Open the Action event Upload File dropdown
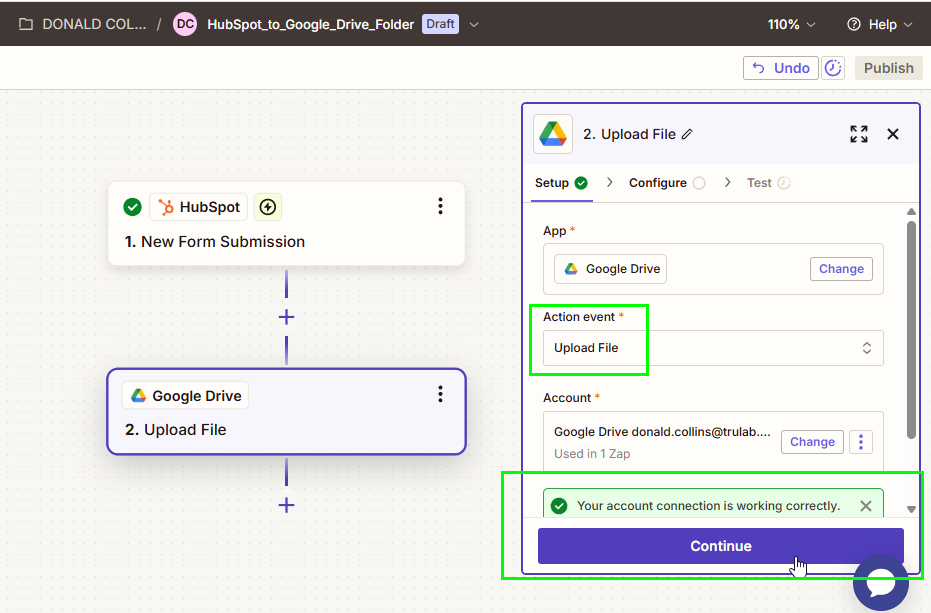Viewport: 931px width, 613px height. click(x=713, y=348)
